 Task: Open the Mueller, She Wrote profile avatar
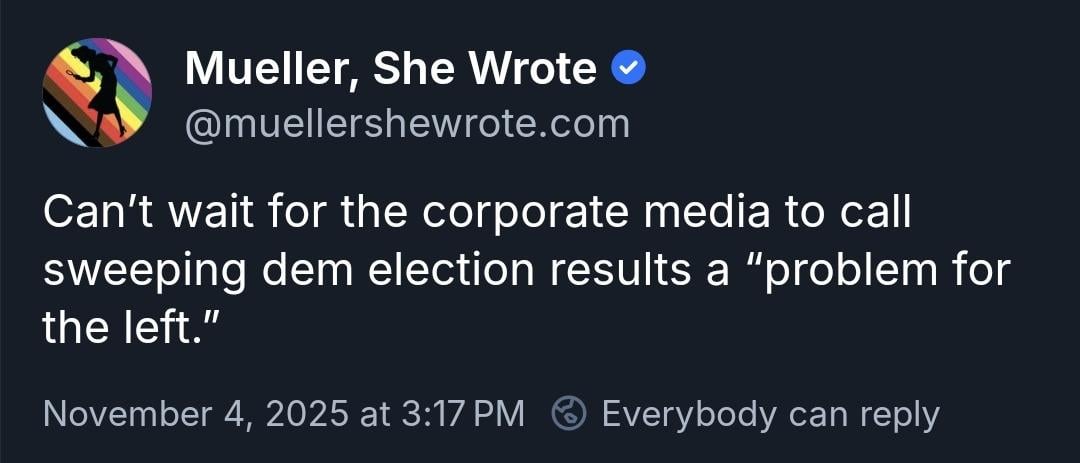point(97,93)
